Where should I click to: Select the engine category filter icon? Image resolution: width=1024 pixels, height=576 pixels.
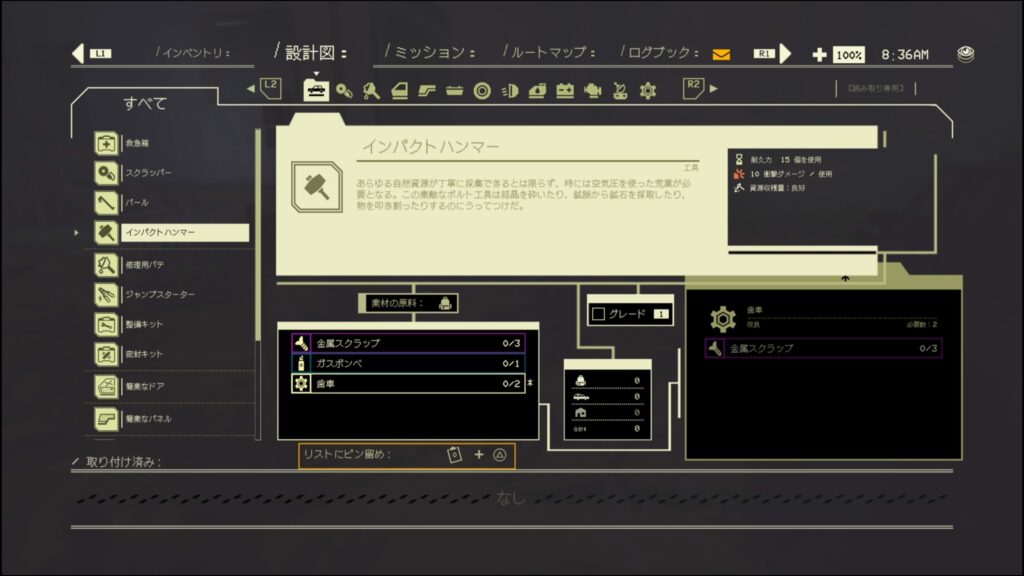click(592, 91)
